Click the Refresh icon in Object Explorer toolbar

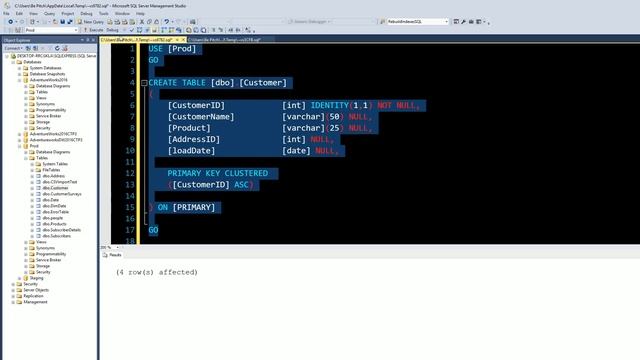[57, 48]
